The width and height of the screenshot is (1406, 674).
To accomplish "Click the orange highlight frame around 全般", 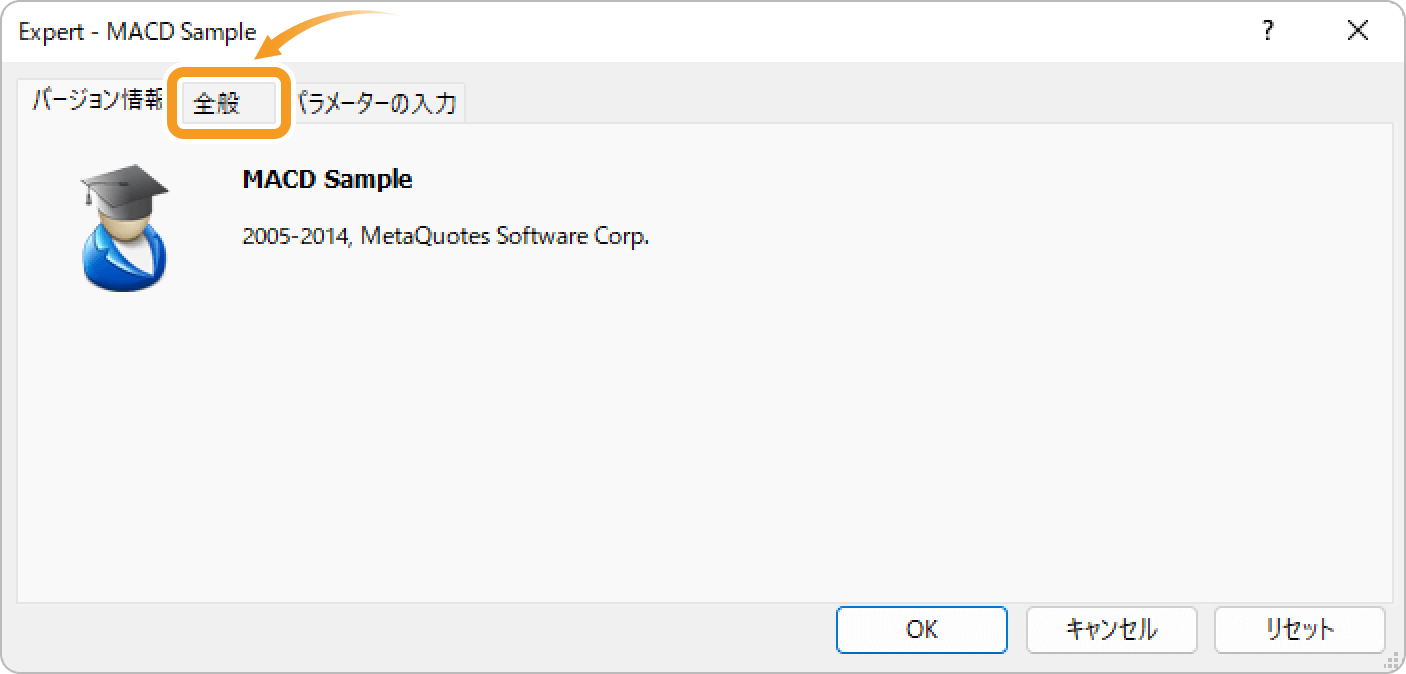I will click(229, 103).
